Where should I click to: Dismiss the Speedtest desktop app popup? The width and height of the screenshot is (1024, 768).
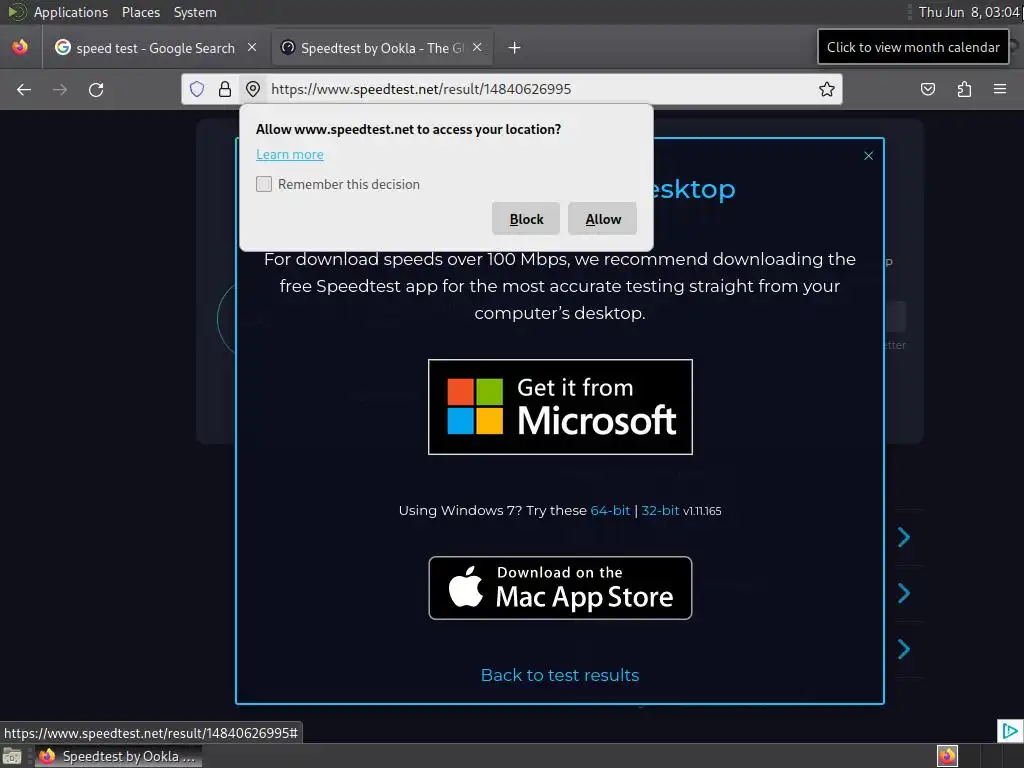[869, 155]
